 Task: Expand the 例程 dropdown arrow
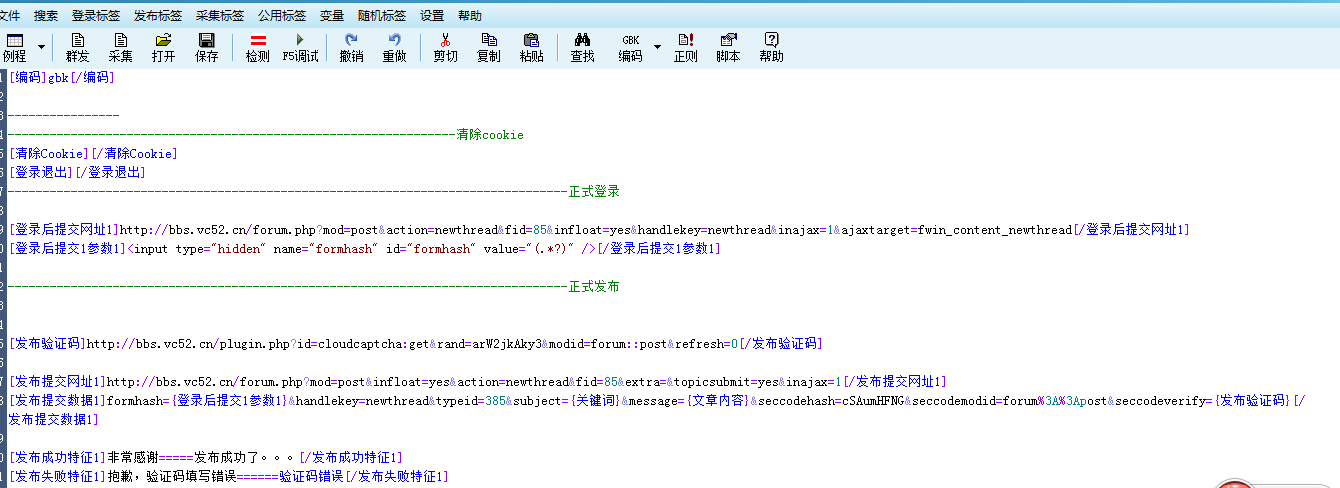(41, 47)
